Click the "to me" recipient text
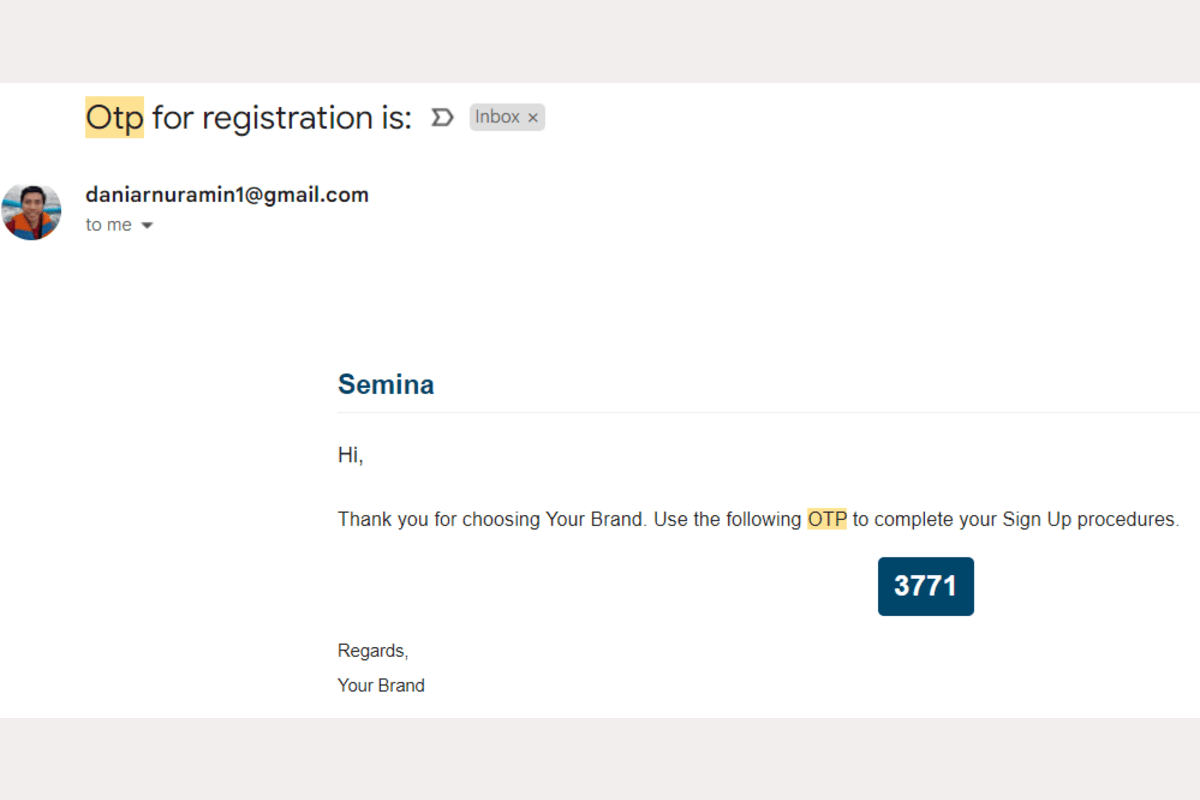Screen dimensions: 1200x800 click(108, 225)
